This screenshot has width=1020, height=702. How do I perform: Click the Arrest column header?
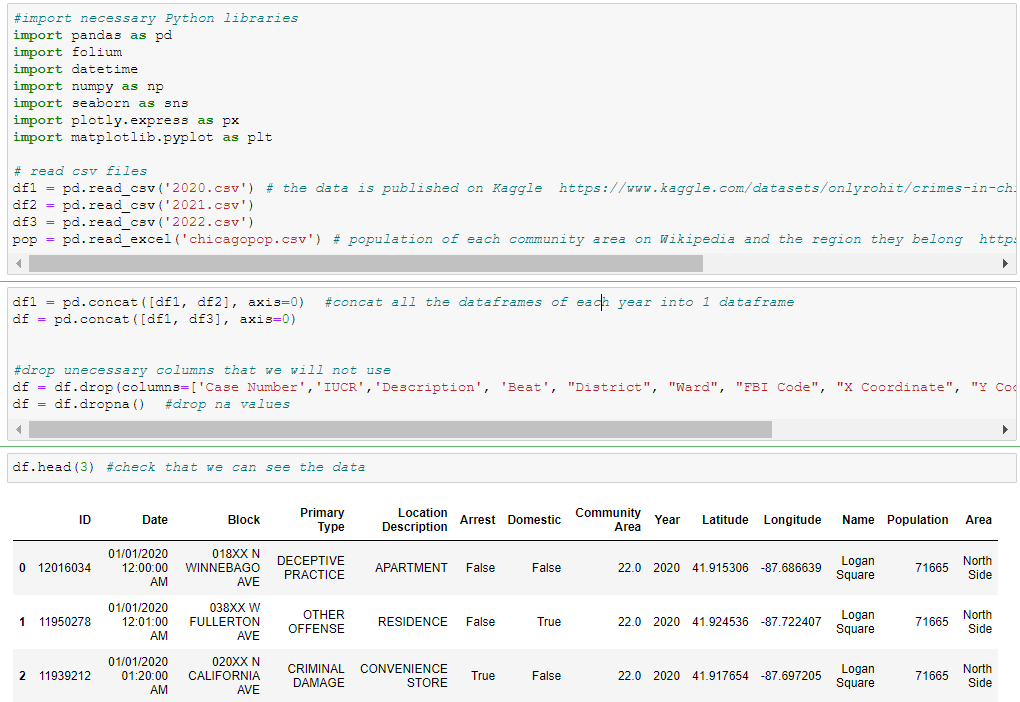click(x=477, y=520)
